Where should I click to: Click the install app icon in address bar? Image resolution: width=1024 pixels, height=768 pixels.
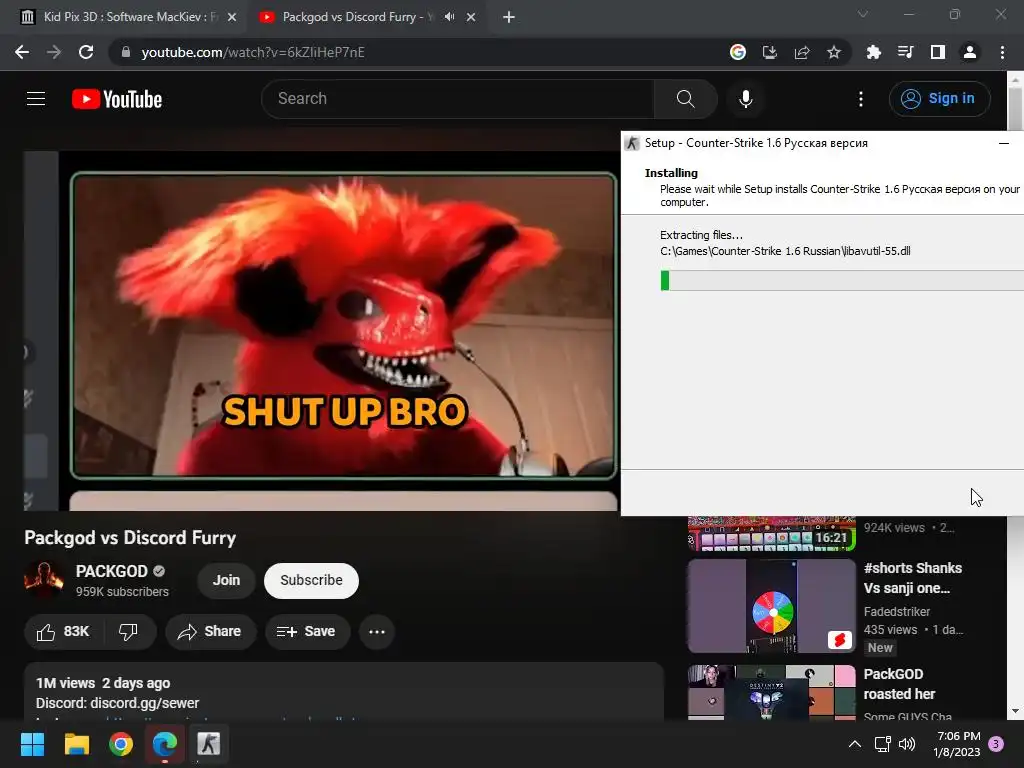click(x=770, y=52)
